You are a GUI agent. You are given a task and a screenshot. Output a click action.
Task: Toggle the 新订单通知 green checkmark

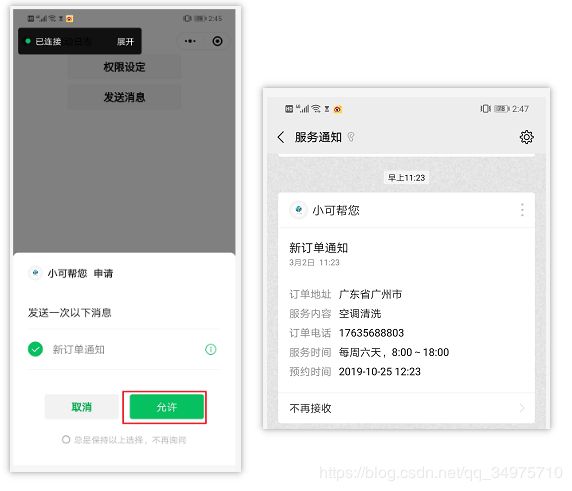coord(35,349)
